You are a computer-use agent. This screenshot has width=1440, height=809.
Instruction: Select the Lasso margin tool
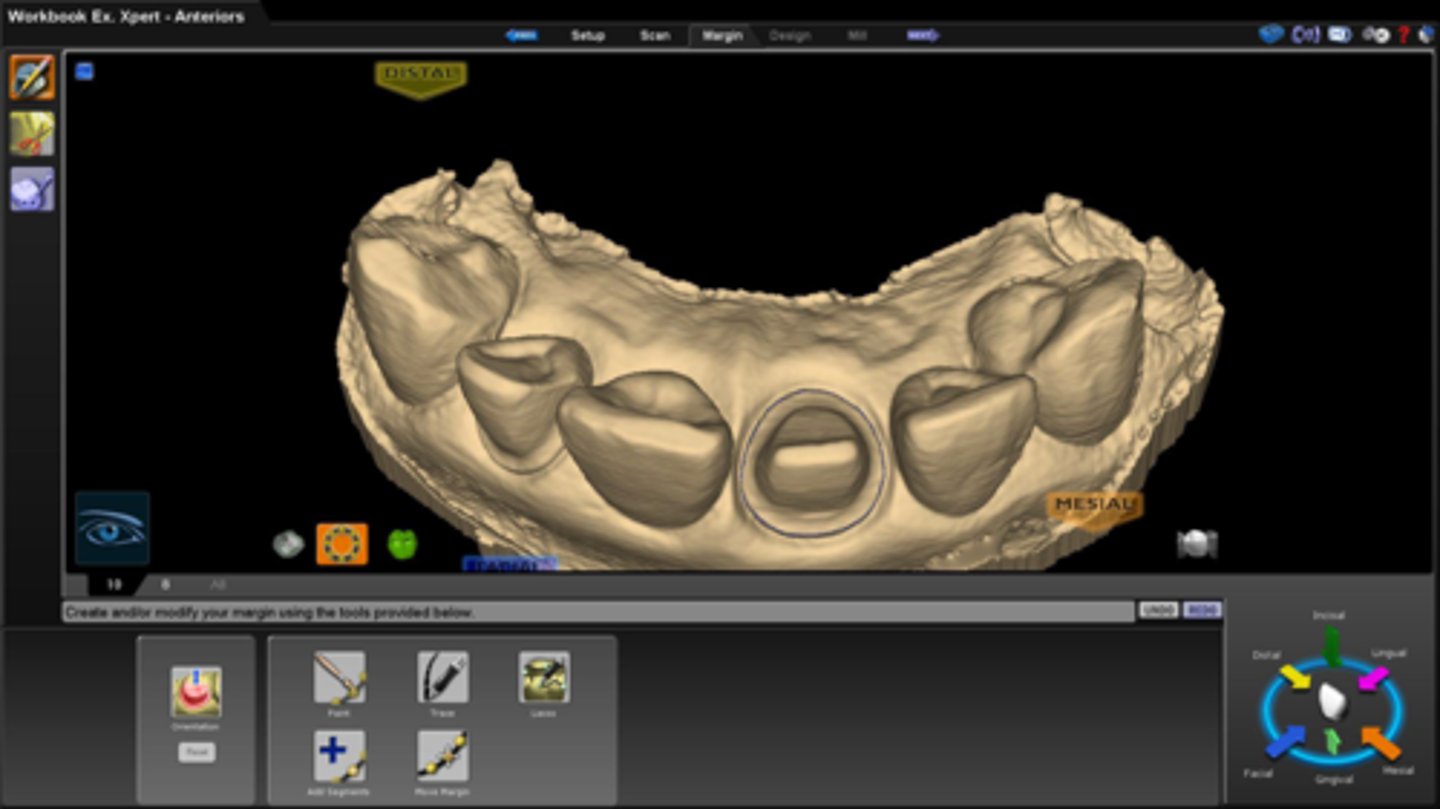tap(544, 678)
